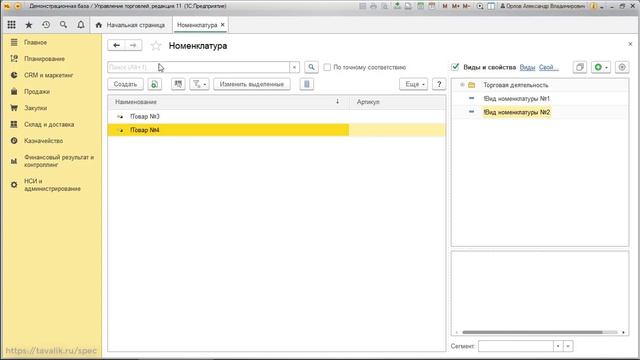Click the calendar icon in title bar

[432, 6]
